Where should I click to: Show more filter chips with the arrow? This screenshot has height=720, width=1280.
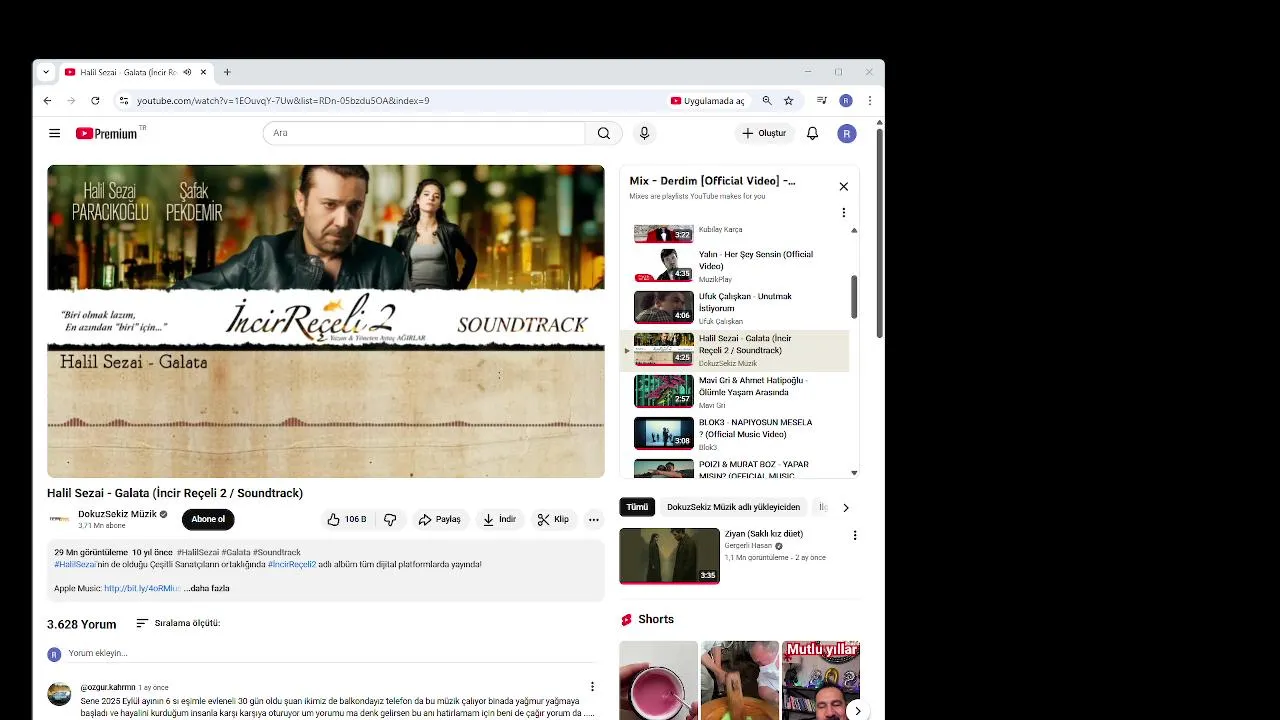point(846,507)
